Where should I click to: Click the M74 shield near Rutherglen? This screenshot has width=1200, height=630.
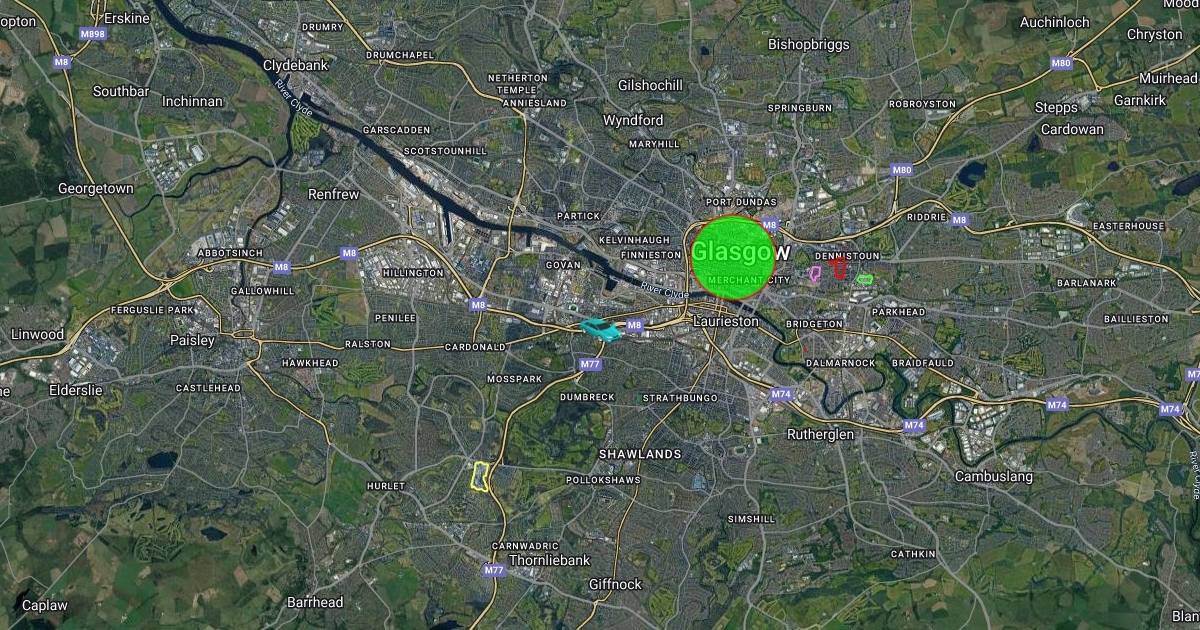[782, 394]
